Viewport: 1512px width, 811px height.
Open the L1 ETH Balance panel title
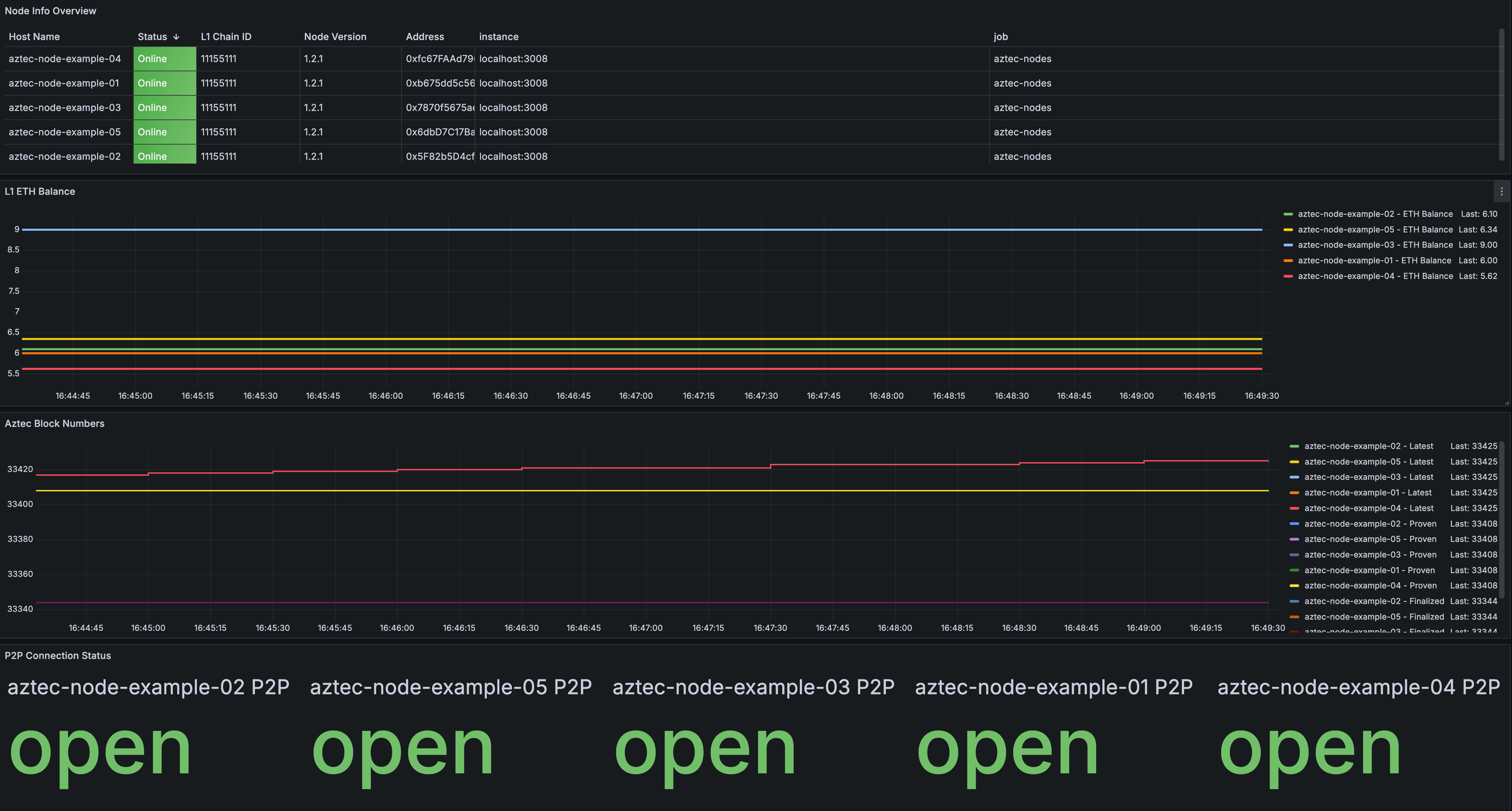pos(40,191)
